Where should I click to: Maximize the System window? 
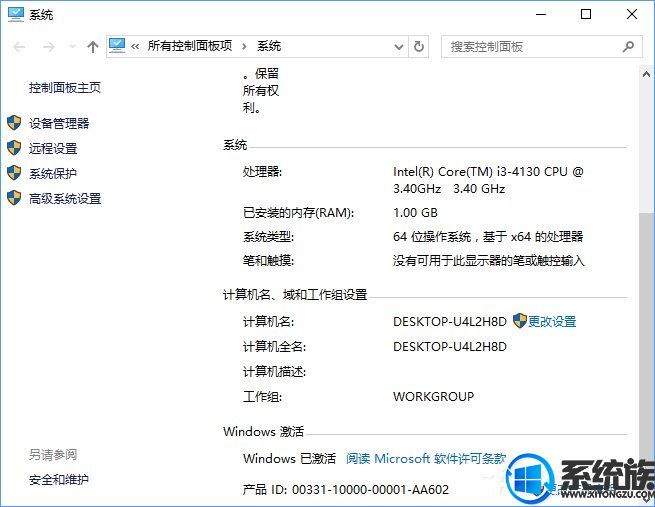(x=586, y=14)
